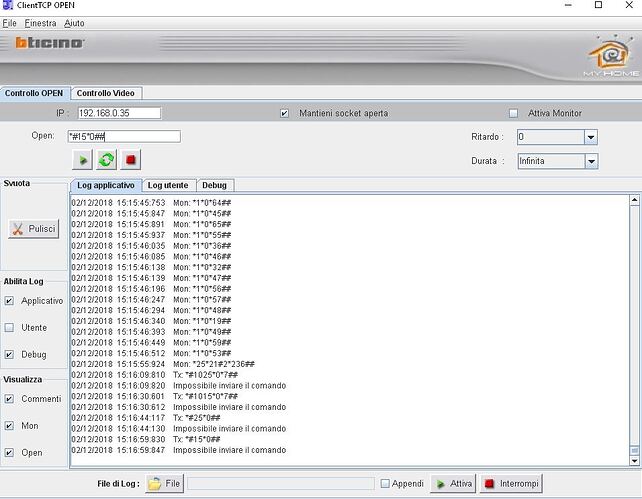Click the File di Log path field
Screen dimensions: 642x499
coord(281,484)
